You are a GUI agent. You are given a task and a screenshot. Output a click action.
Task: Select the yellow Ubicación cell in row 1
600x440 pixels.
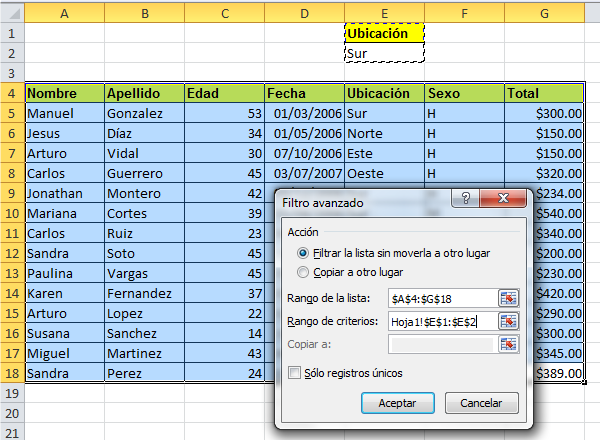coord(384,33)
